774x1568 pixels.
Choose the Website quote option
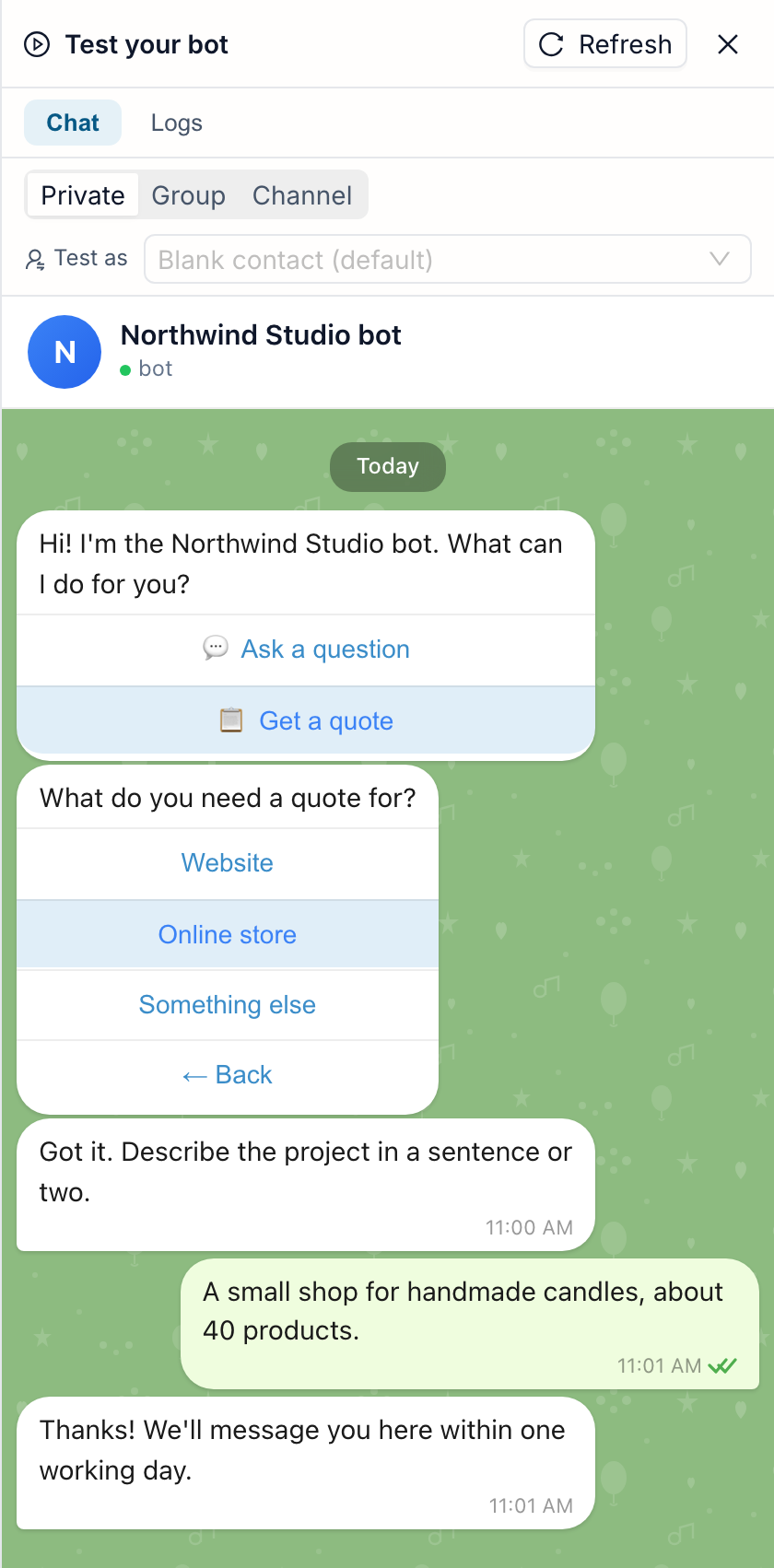point(228,863)
